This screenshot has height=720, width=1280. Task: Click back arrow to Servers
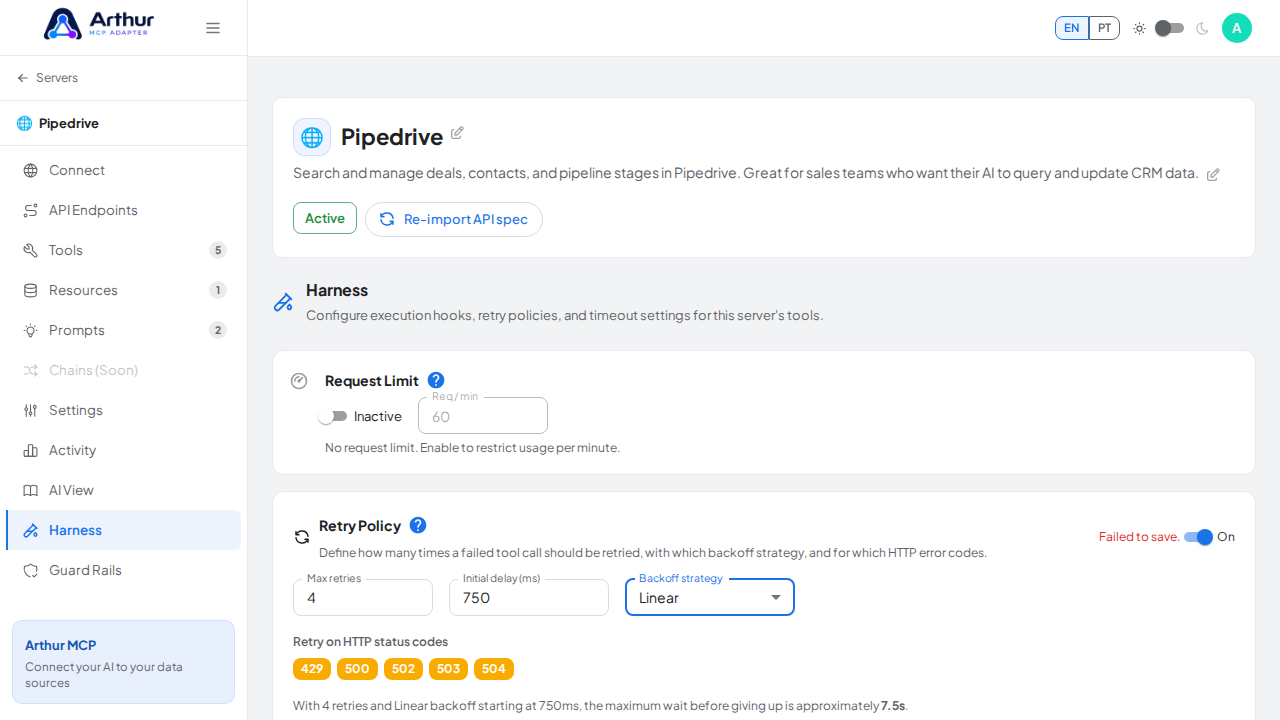pos(23,78)
